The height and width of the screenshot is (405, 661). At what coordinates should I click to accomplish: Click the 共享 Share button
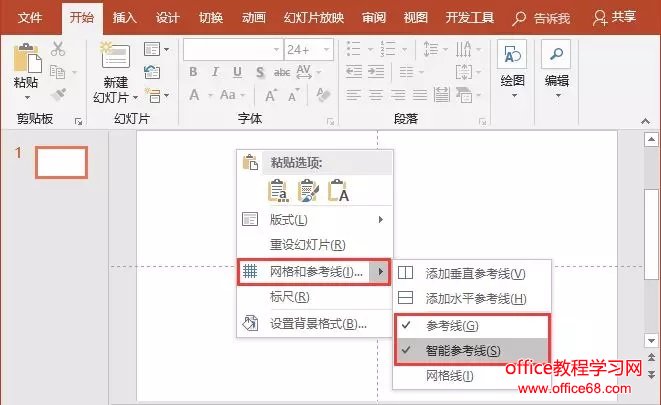click(x=614, y=18)
